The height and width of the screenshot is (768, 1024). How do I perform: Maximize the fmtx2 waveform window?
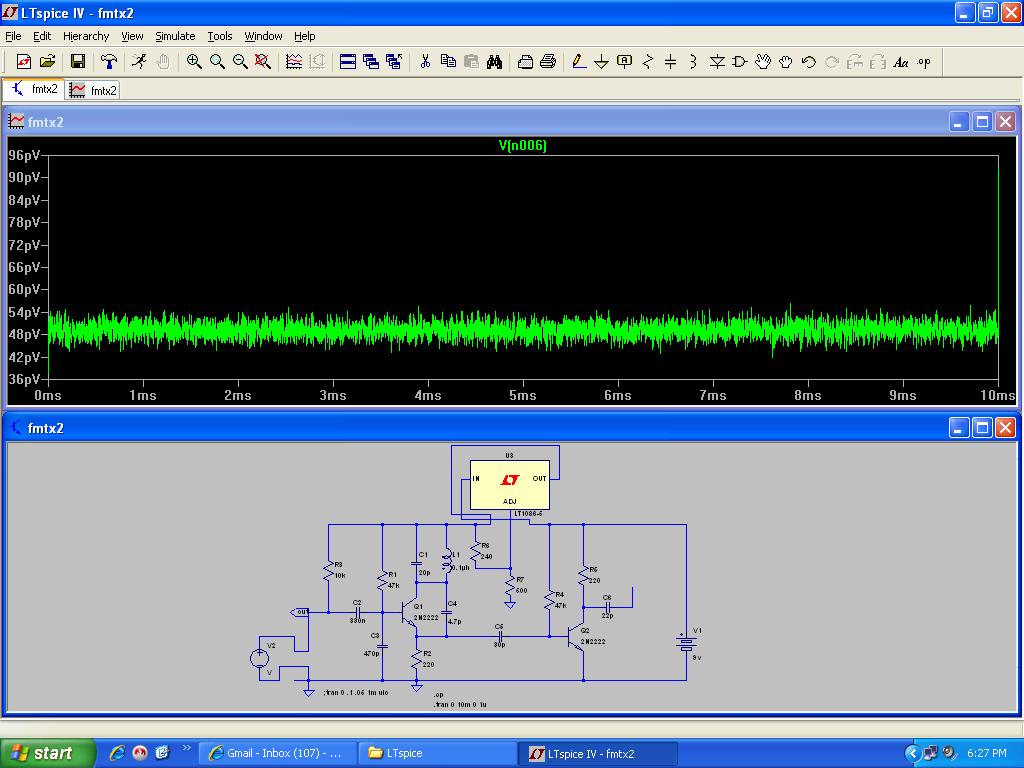(x=982, y=121)
